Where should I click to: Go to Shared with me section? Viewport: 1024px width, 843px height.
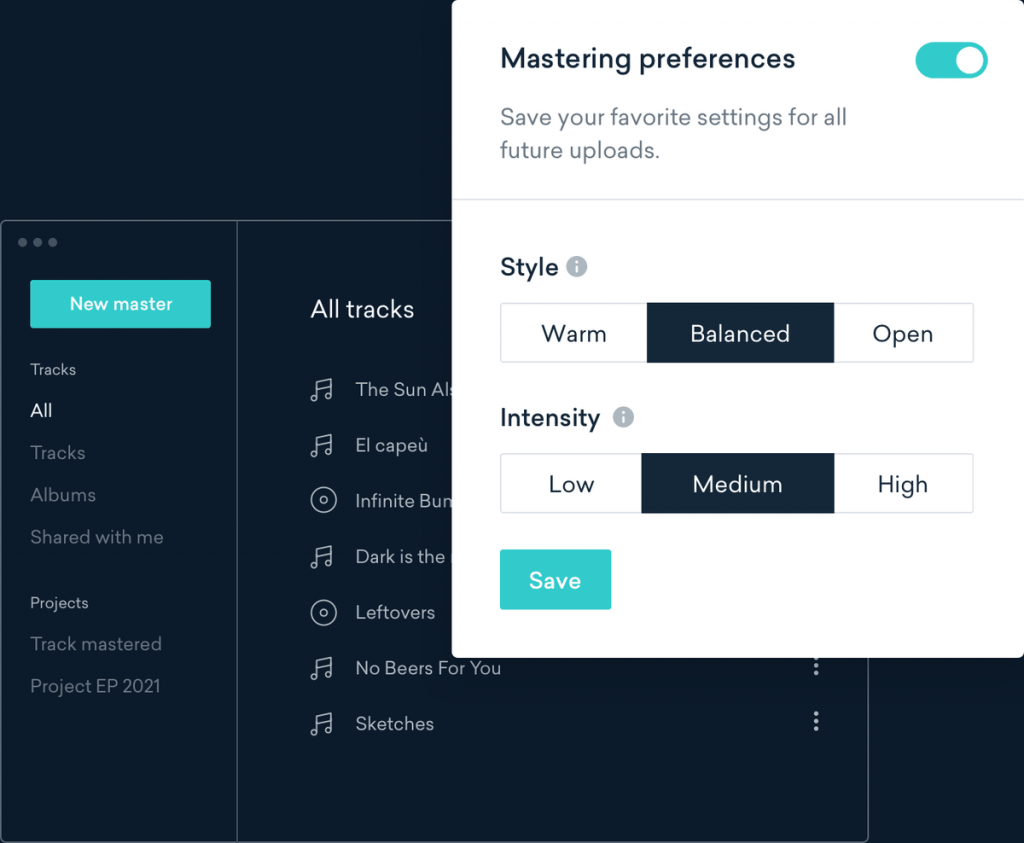[97, 537]
